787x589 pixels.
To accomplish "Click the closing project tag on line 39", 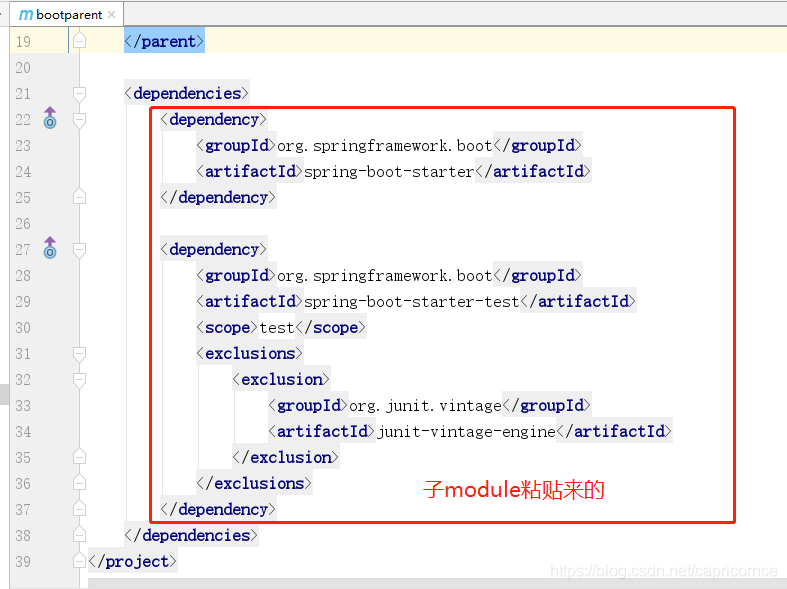I will tap(133, 561).
